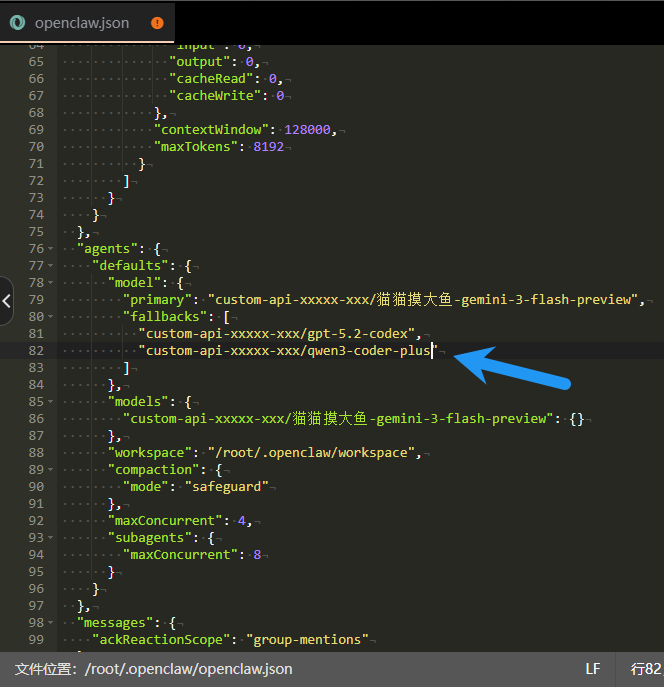Image resolution: width=664 pixels, height=687 pixels.
Task: Click the orange unsaved-changes icon on the tab
Action: point(157,22)
